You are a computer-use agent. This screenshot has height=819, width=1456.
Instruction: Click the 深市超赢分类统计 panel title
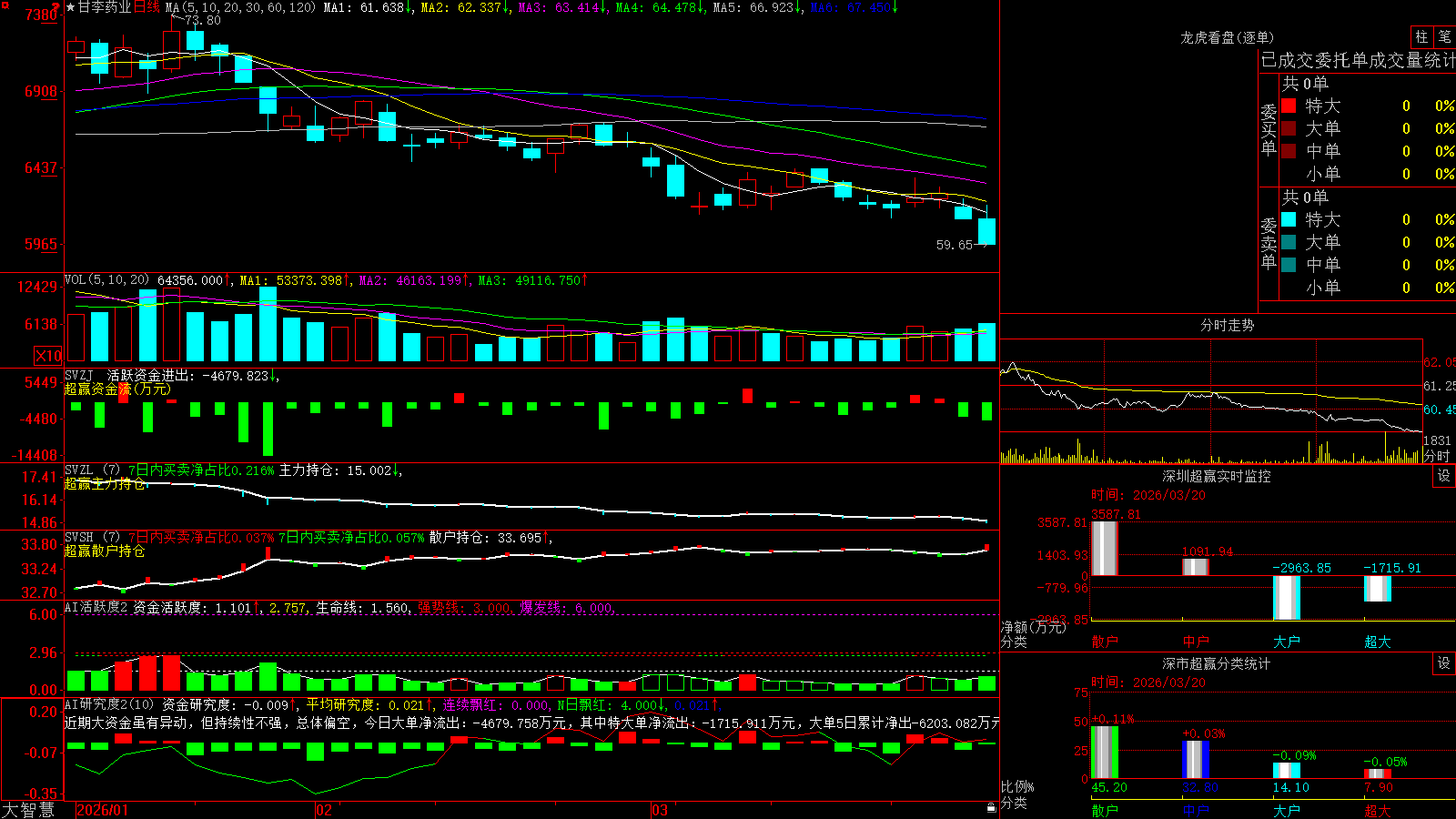click(x=1217, y=663)
